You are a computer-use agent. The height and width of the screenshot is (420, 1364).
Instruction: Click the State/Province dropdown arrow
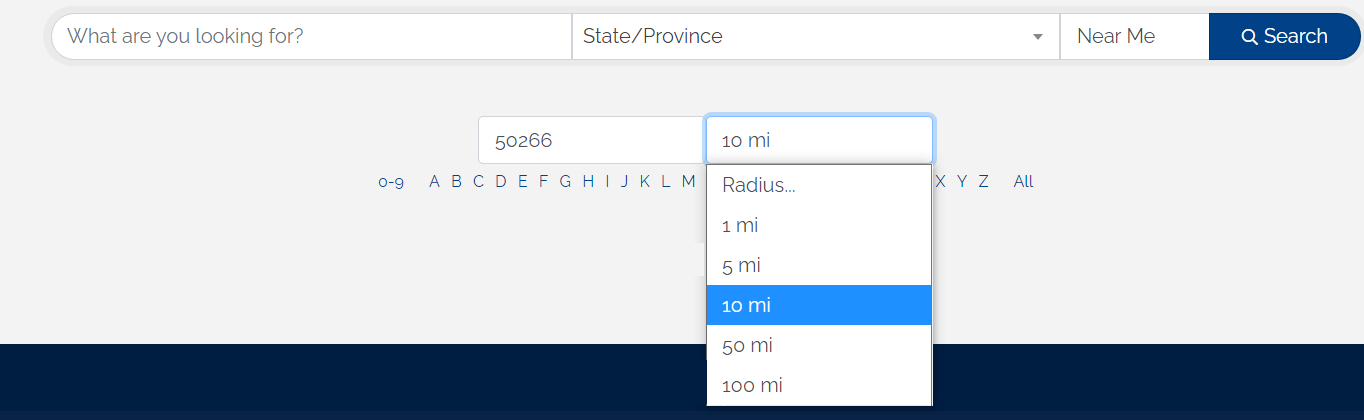click(x=1038, y=37)
